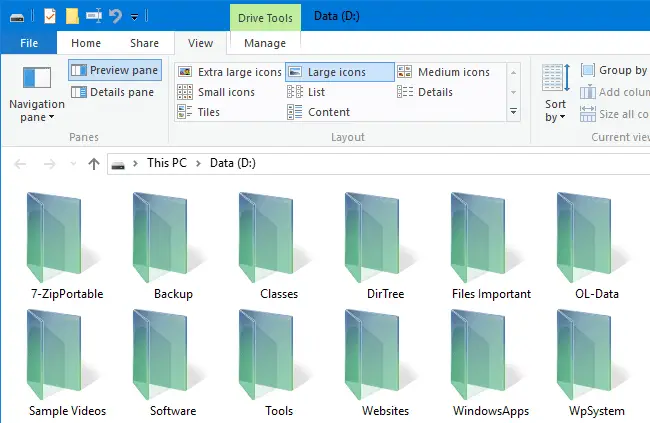Toggle the Details pane
Image resolution: width=650 pixels, height=423 pixels.
click(113, 92)
